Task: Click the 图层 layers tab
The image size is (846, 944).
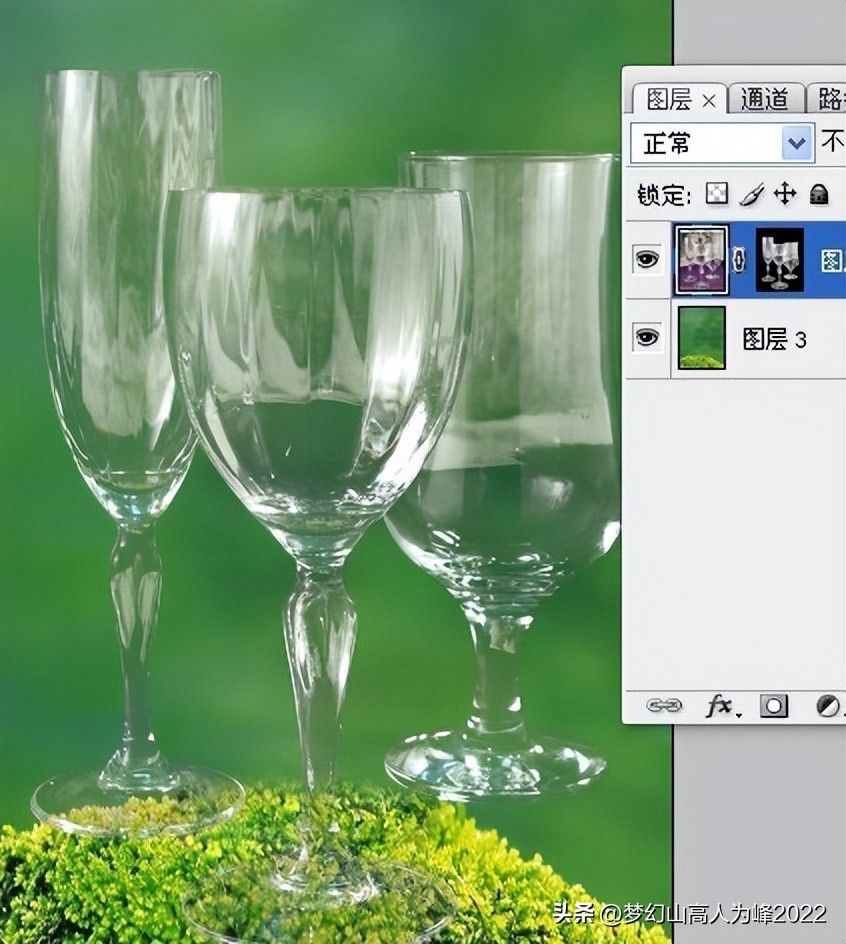Action: 671,99
